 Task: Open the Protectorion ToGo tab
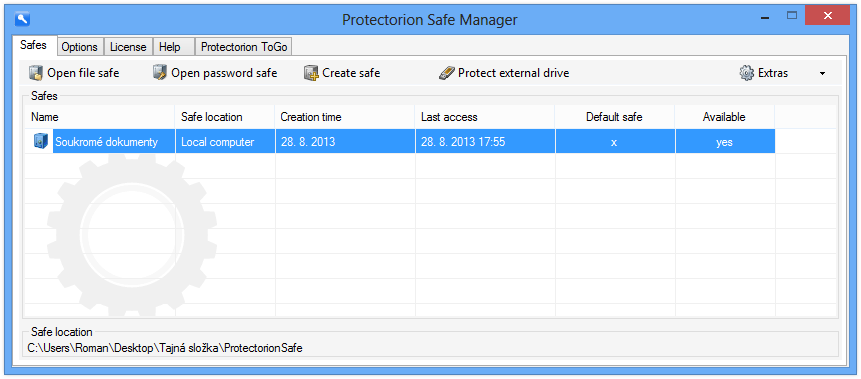[244, 47]
